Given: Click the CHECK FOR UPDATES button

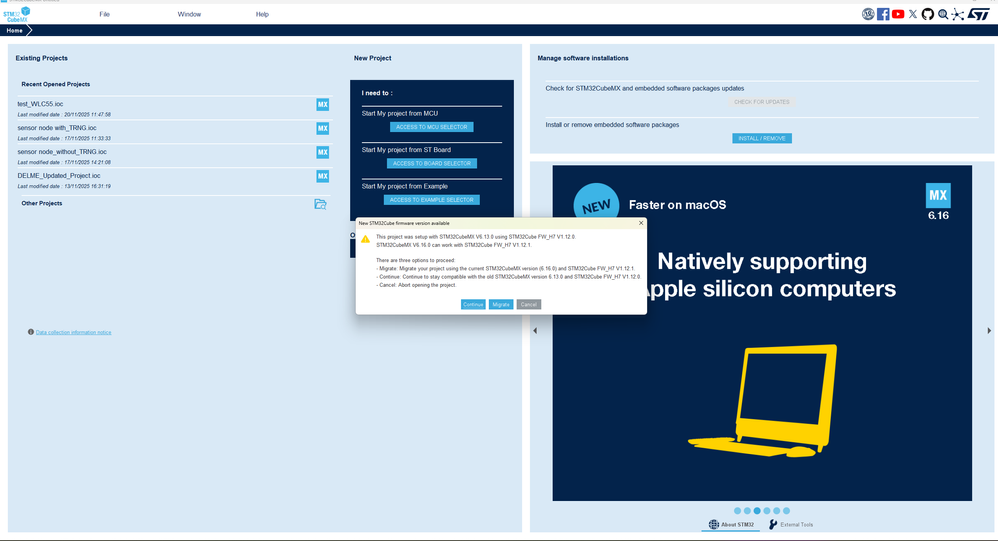Looking at the screenshot, I should [x=762, y=102].
